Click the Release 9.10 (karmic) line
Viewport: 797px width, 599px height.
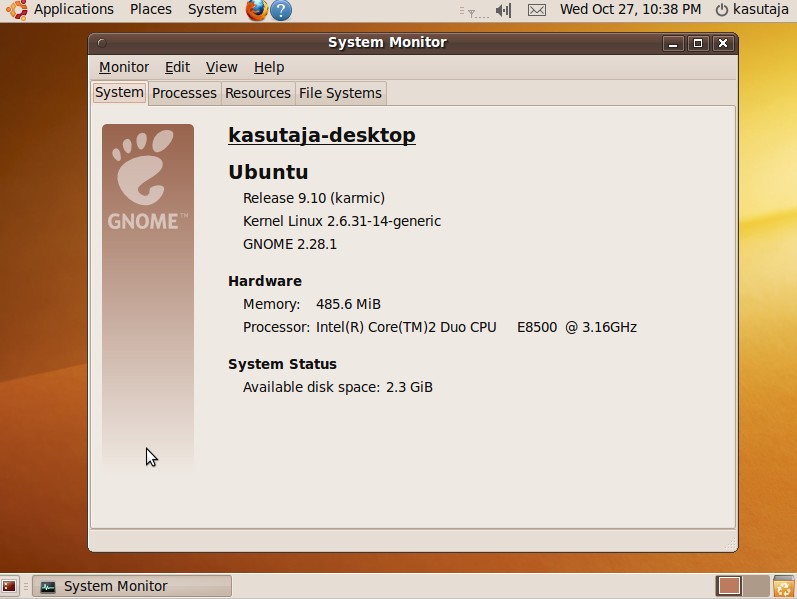coord(314,198)
